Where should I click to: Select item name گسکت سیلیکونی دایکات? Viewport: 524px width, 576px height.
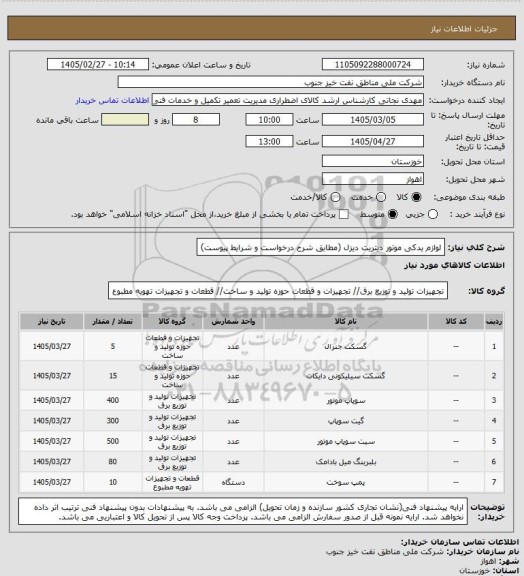click(345, 376)
